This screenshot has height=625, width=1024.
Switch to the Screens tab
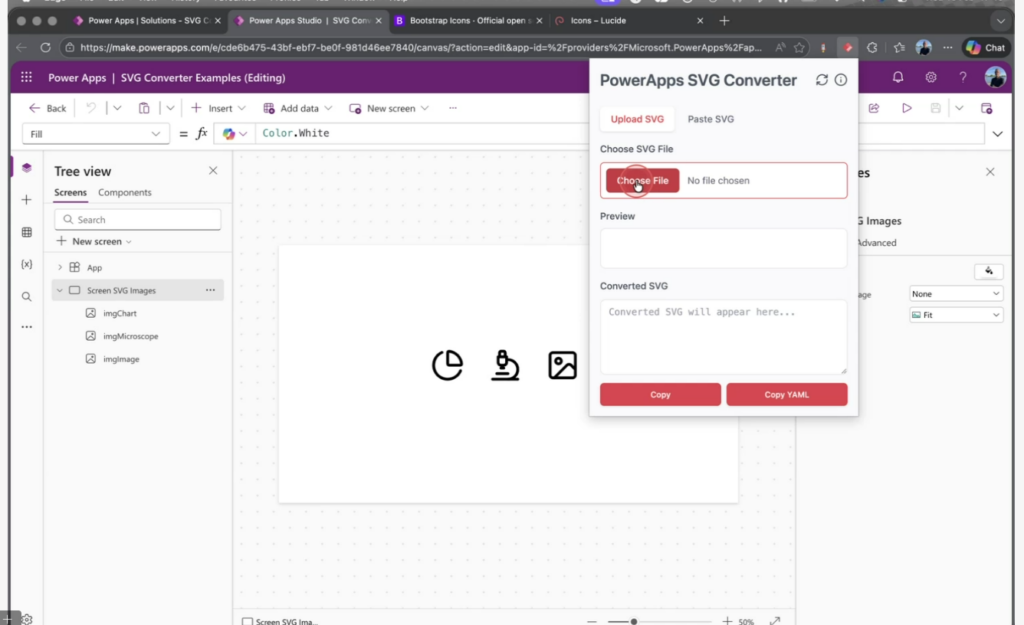click(x=71, y=193)
